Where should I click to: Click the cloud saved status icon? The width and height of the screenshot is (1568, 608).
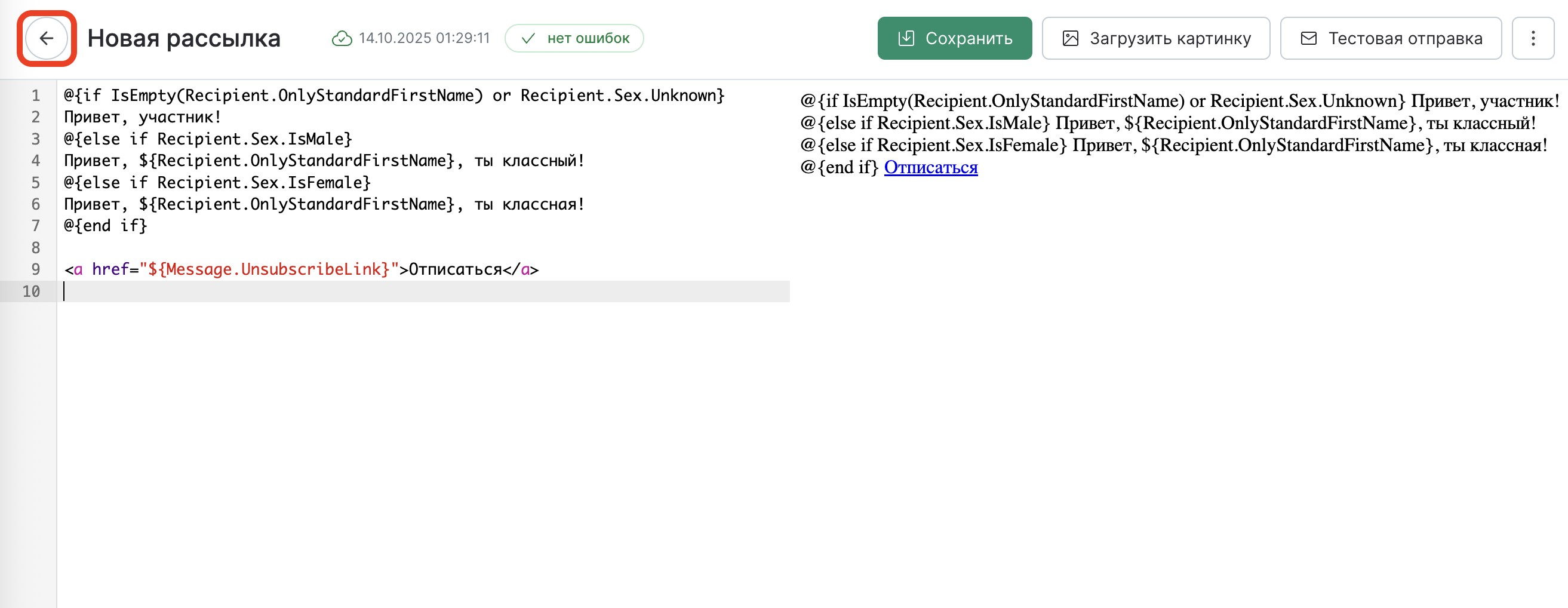[342, 38]
